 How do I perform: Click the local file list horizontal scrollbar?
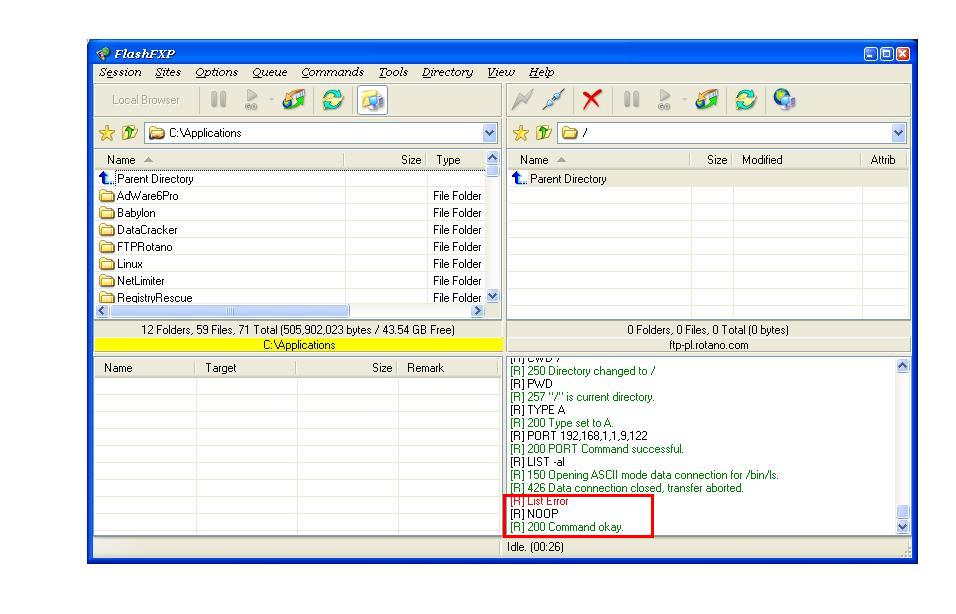pyautogui.click(x=230, y=311)
